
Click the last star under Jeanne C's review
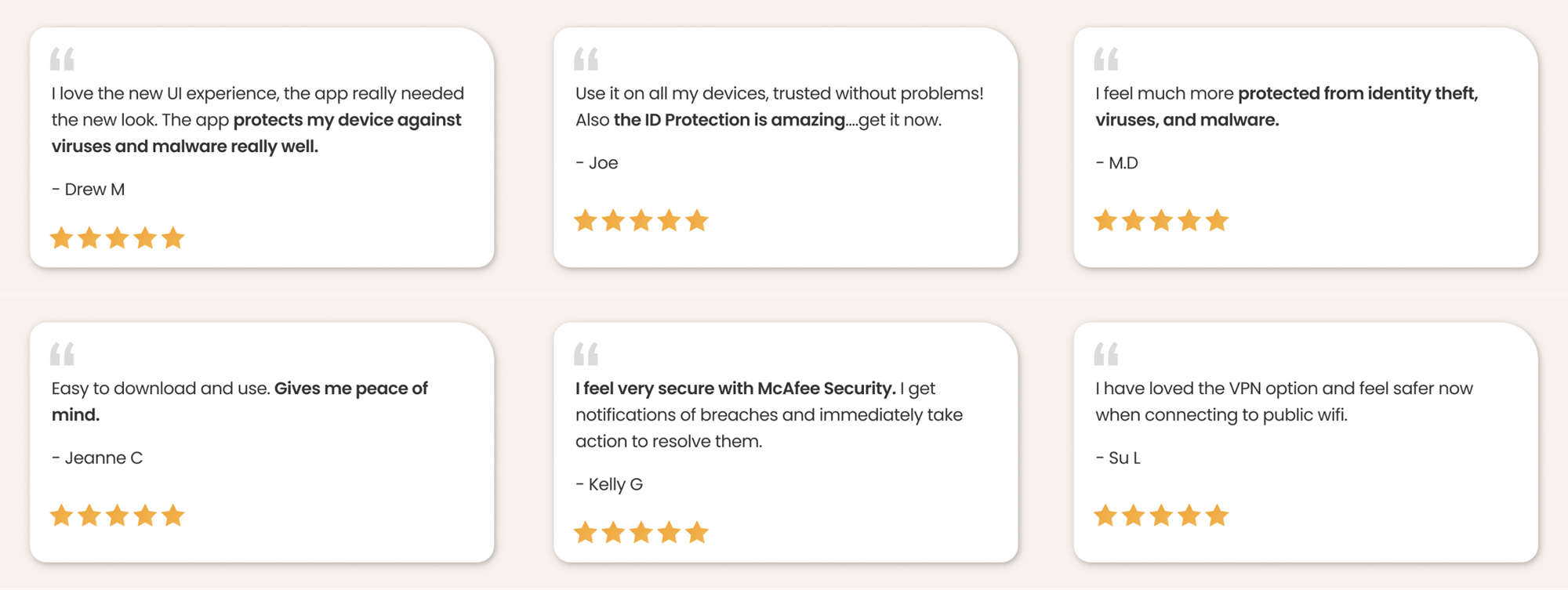(x=173, y=516)
